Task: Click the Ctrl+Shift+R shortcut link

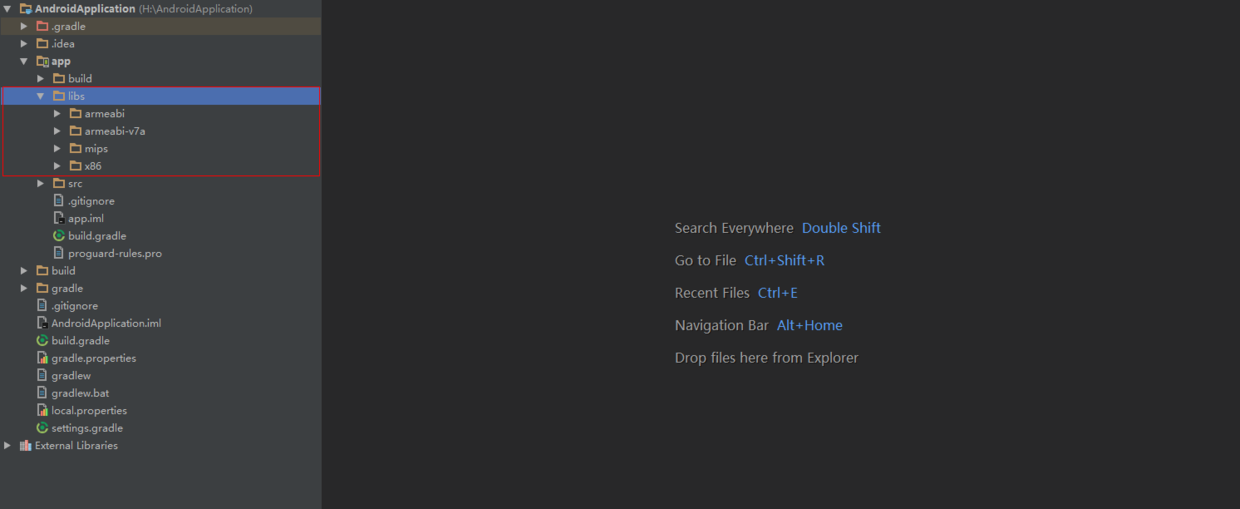Action: [784, 261]
